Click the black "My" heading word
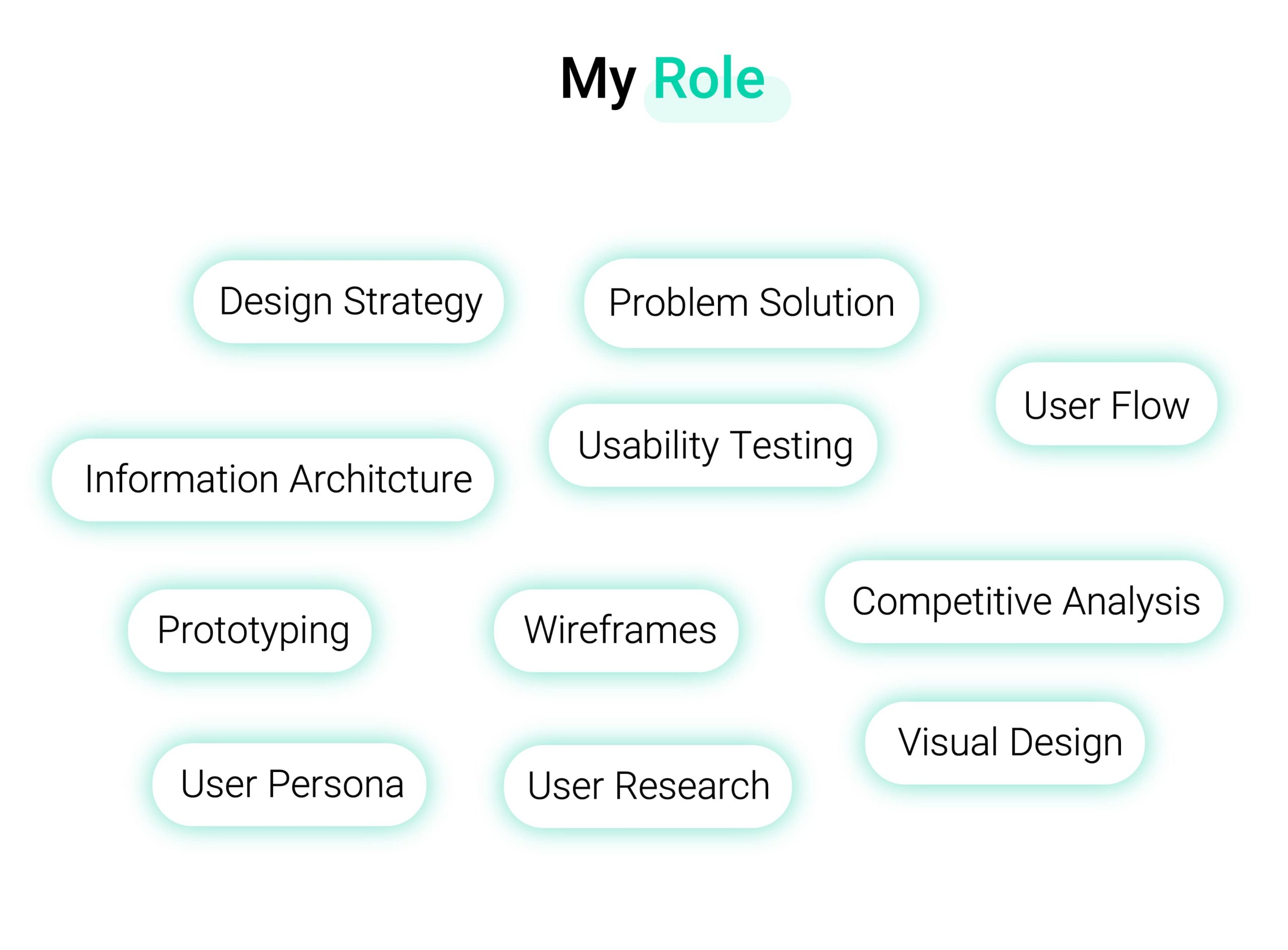Viewport: 1288px width, 950px height. tap(598, 80)
